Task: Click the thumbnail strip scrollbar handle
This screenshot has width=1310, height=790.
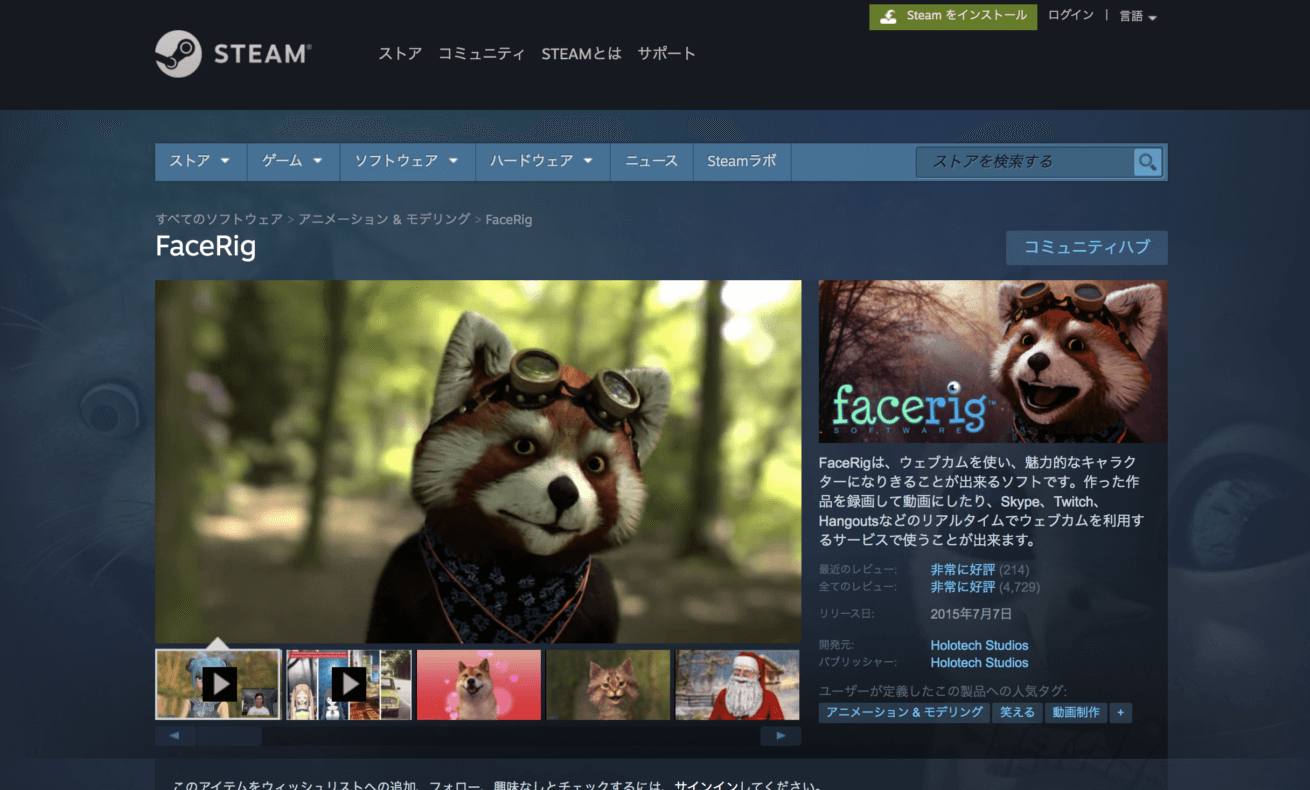Action: coord(229,736)
